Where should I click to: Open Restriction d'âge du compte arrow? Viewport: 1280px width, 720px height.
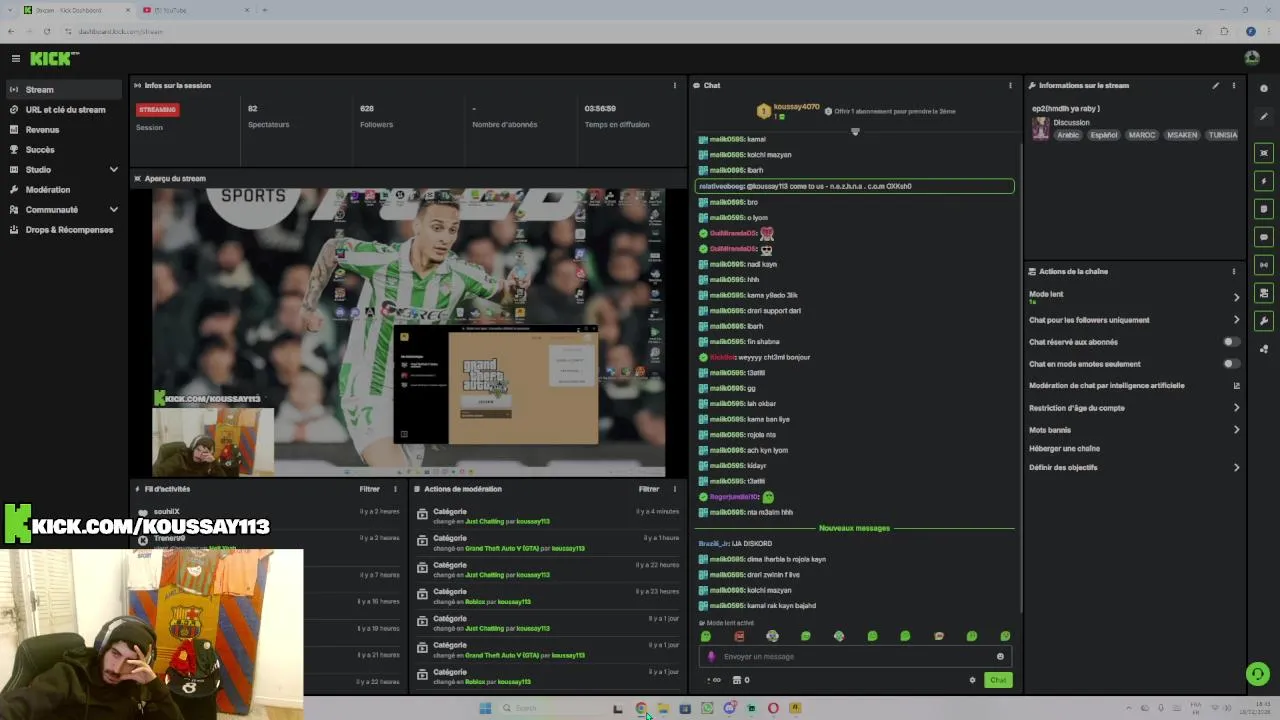click(x=1236, y=408)
